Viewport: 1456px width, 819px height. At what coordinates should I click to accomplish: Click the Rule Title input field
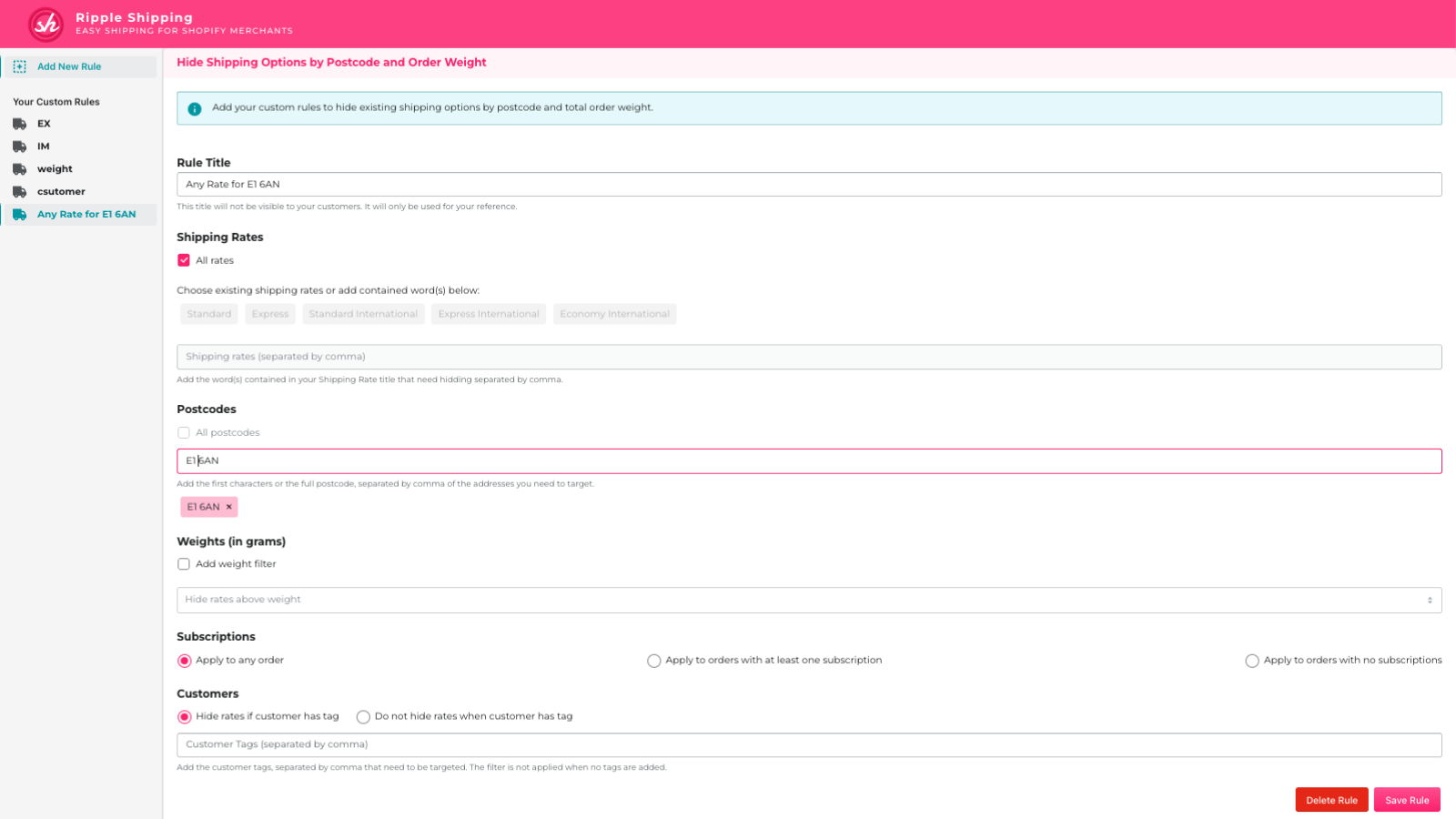(x=809, y=185)
